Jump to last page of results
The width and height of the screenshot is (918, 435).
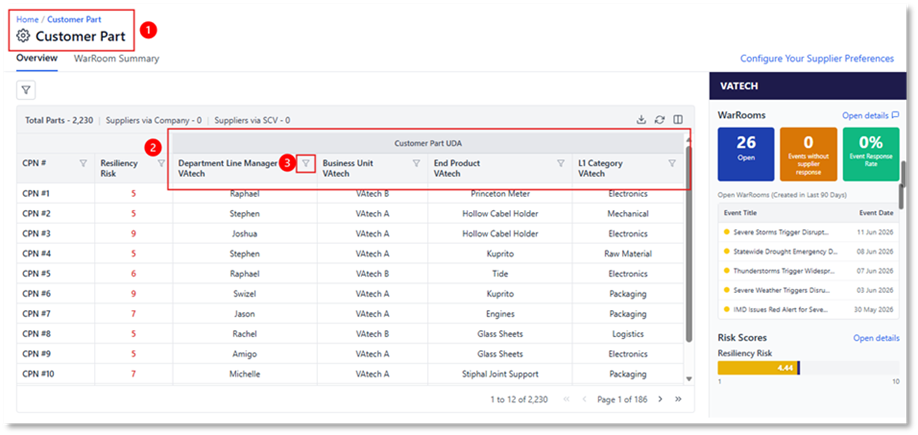(678, 399)
